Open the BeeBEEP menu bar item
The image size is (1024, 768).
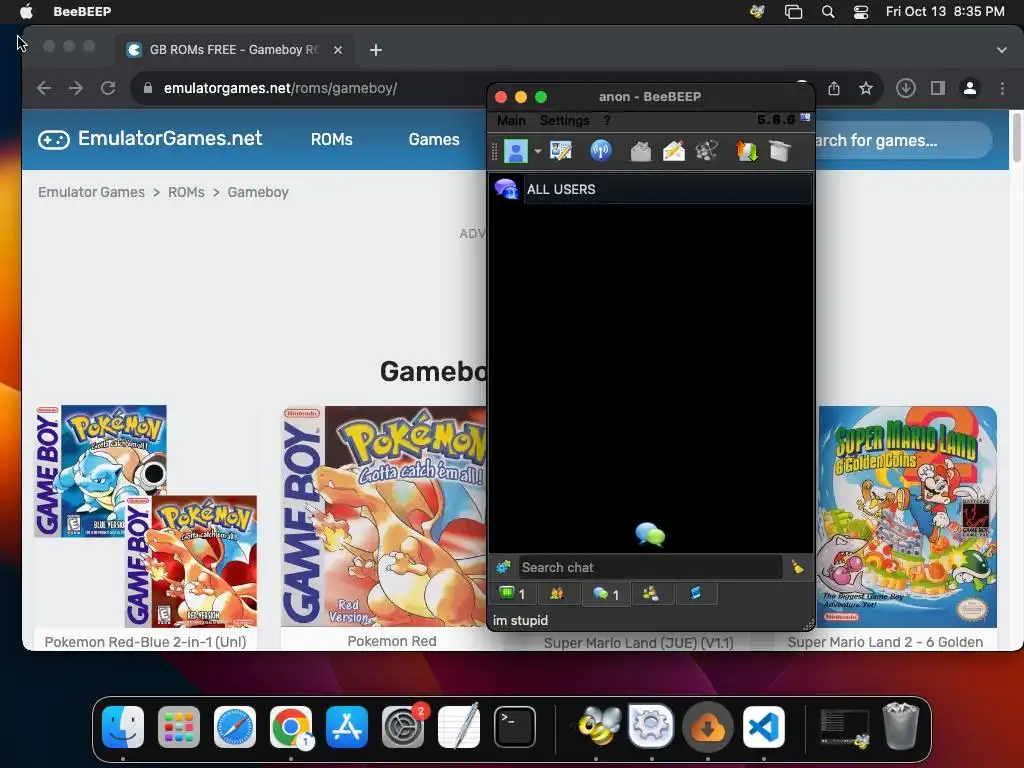point(82,12)
